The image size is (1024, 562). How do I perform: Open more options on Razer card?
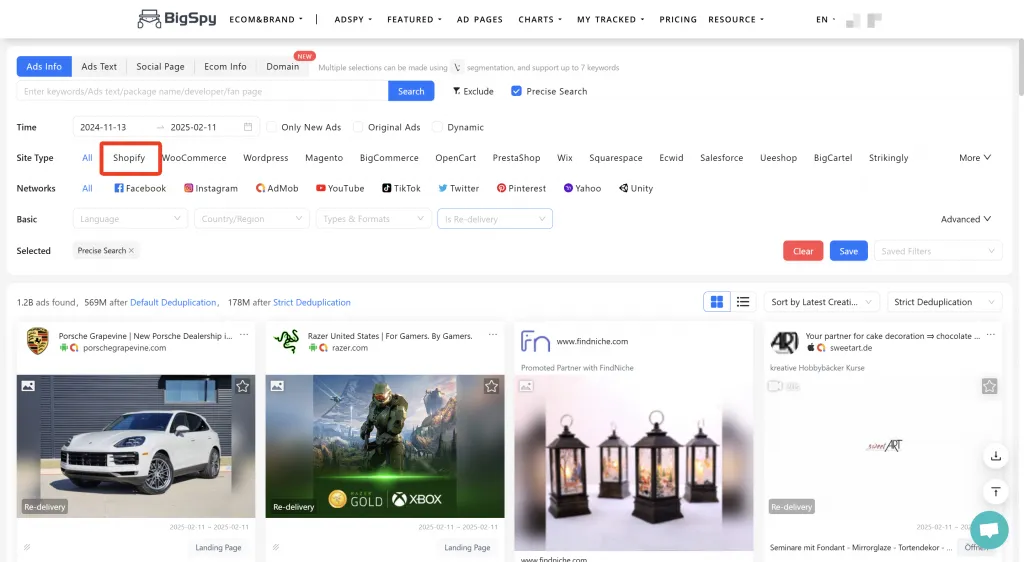[x=492, y=335]
